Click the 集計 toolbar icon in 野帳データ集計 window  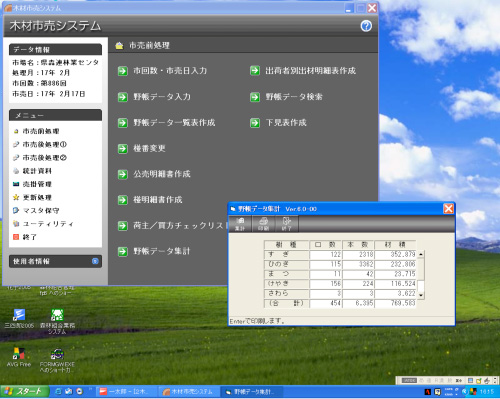click(240, 223)
